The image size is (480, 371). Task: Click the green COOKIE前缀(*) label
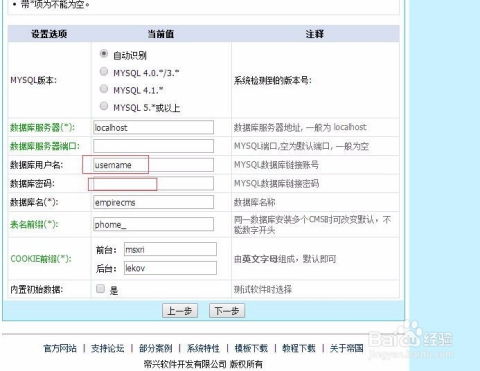click(x=41, y=259)
